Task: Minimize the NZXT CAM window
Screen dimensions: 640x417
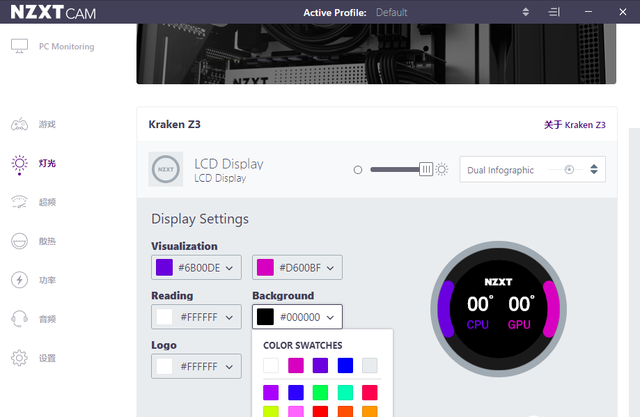Action: pyautogui.click(x=588, y=12)
